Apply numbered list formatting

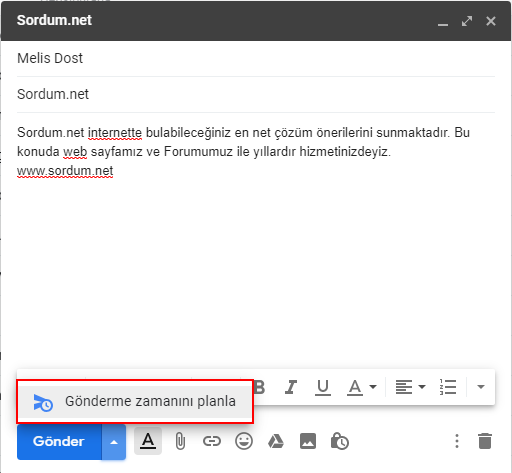coord(448,387)
